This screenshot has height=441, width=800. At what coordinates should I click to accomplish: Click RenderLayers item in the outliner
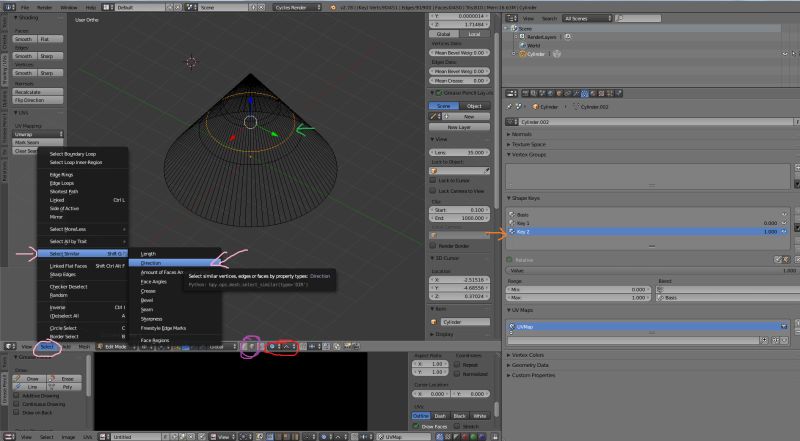click(x=541, y=37)
